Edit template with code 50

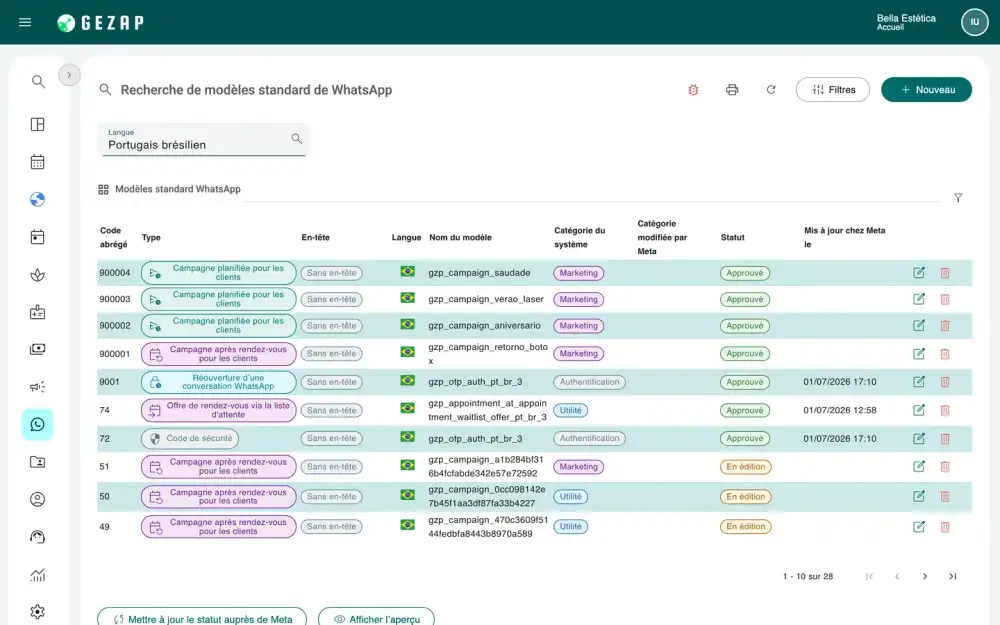point(918,496)
